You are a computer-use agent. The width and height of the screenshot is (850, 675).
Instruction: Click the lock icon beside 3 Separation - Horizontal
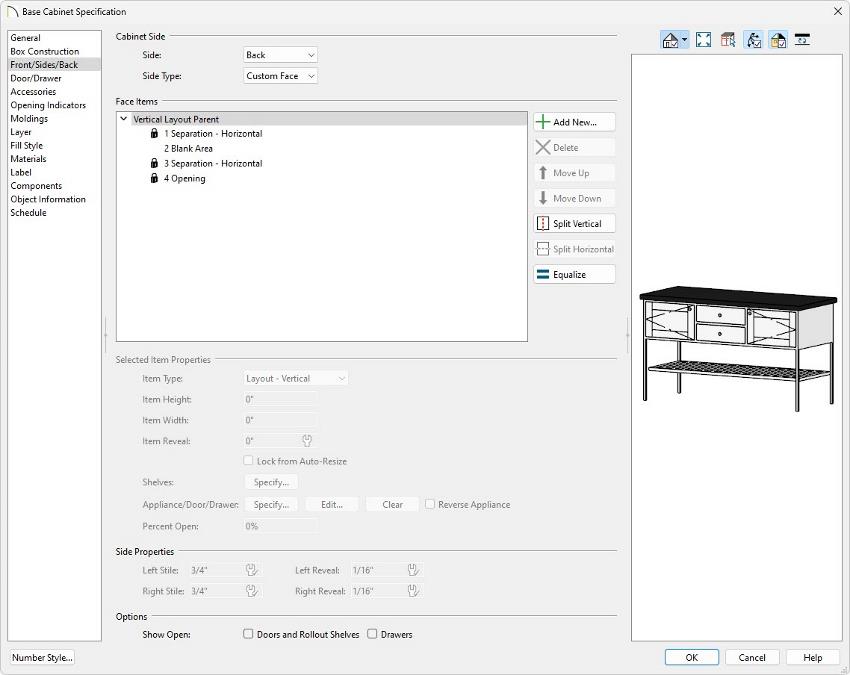(154, 164)
